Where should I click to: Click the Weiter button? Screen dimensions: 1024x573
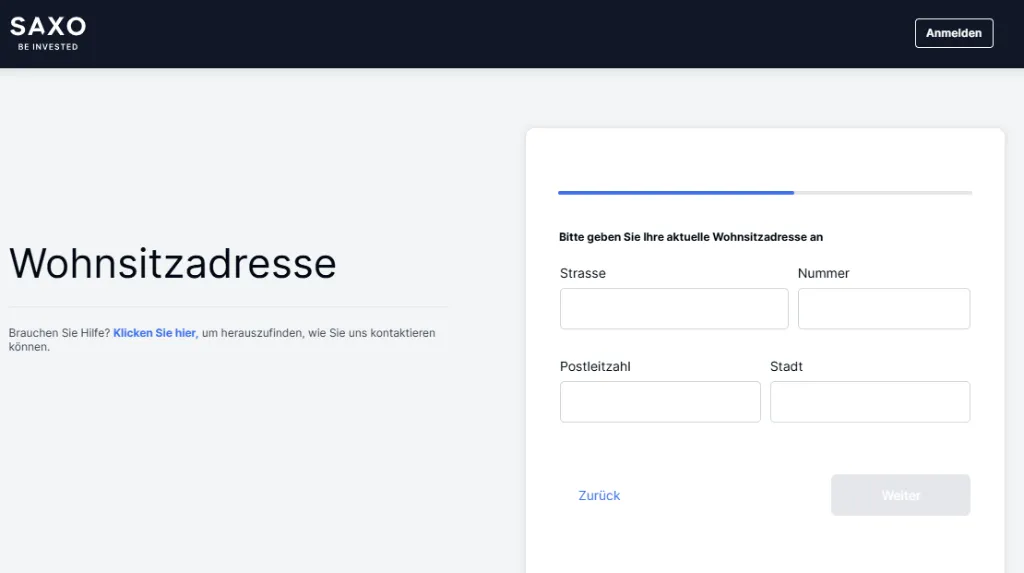[x=901, y=495]
